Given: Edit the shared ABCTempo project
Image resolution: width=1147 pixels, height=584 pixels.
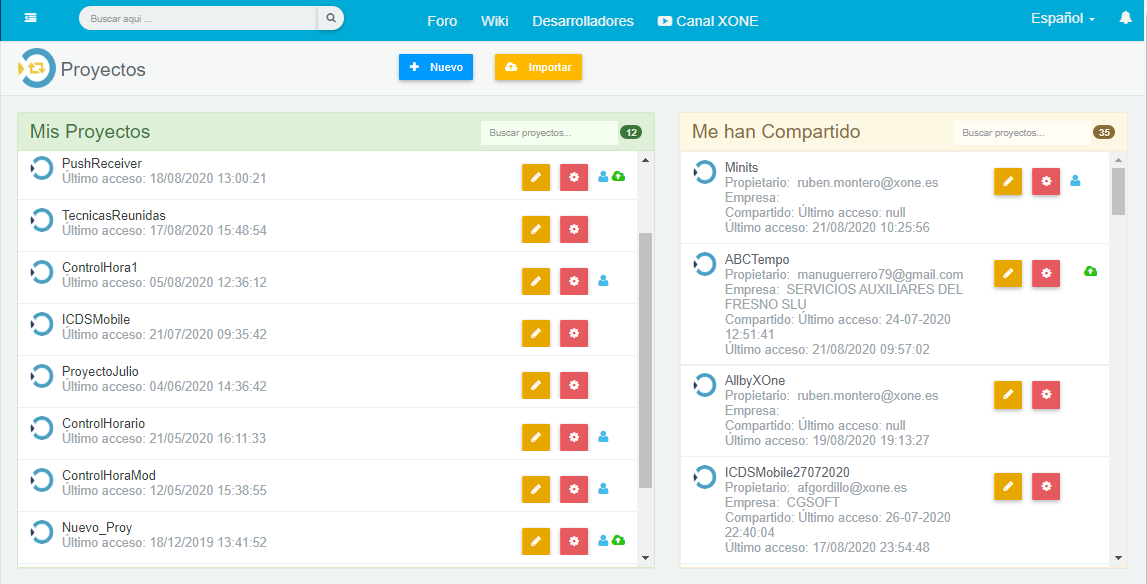Looking at the screenshot, I should point(1008,273).
